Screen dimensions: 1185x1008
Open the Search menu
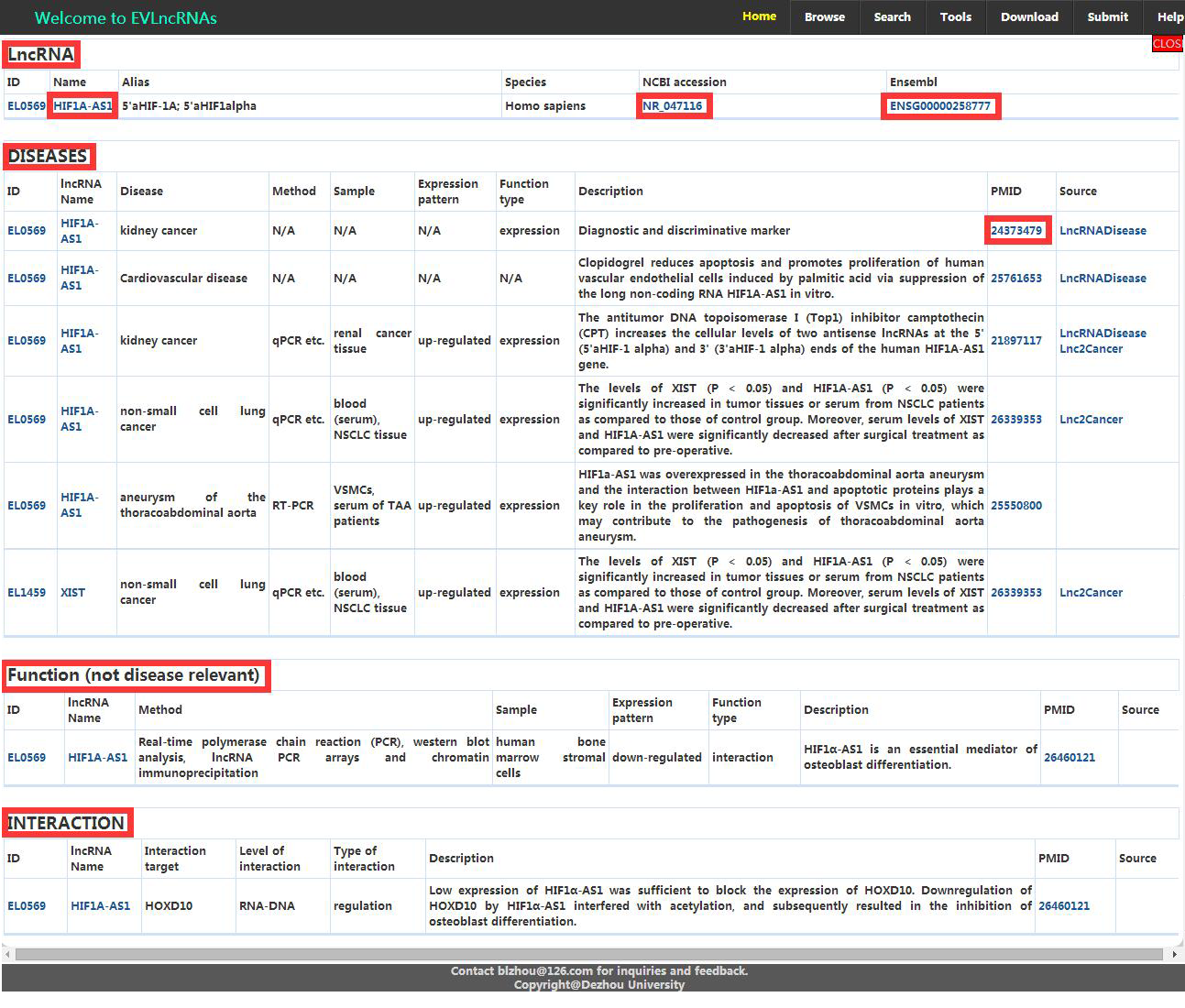pyautogui.click(x=892, y=16)
